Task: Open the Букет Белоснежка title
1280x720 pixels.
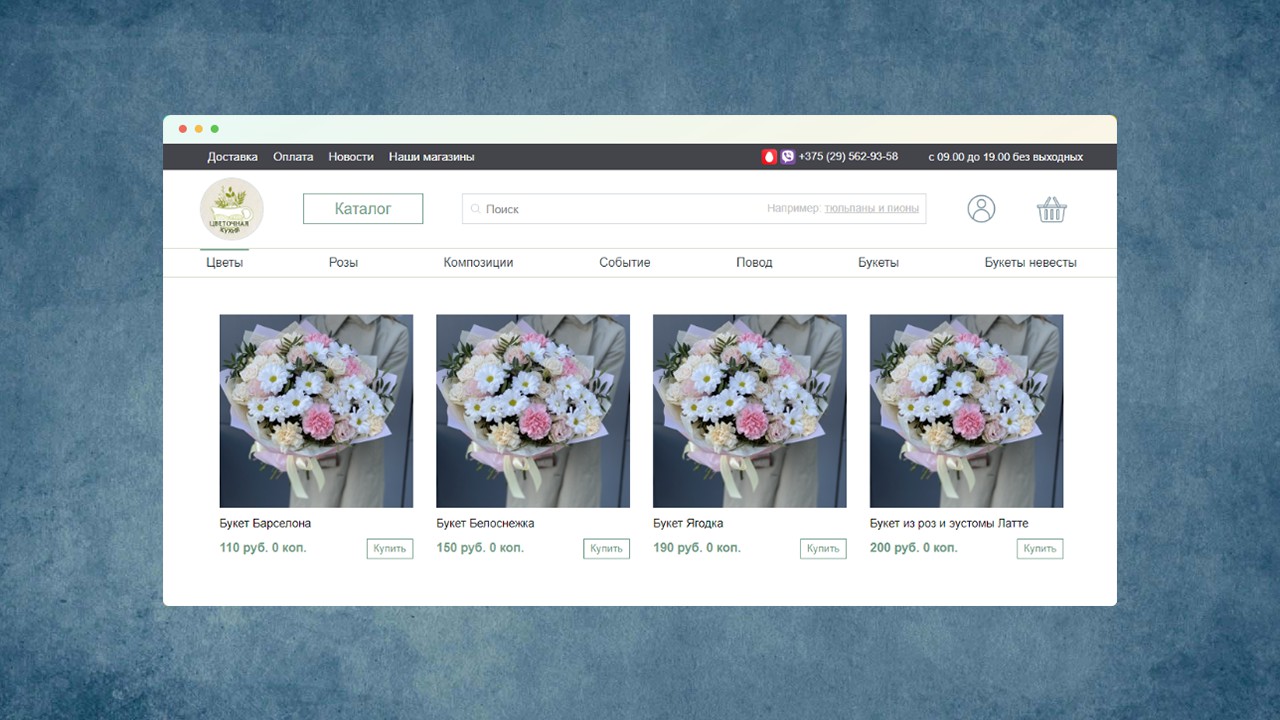Action: (x=485, y=523)
